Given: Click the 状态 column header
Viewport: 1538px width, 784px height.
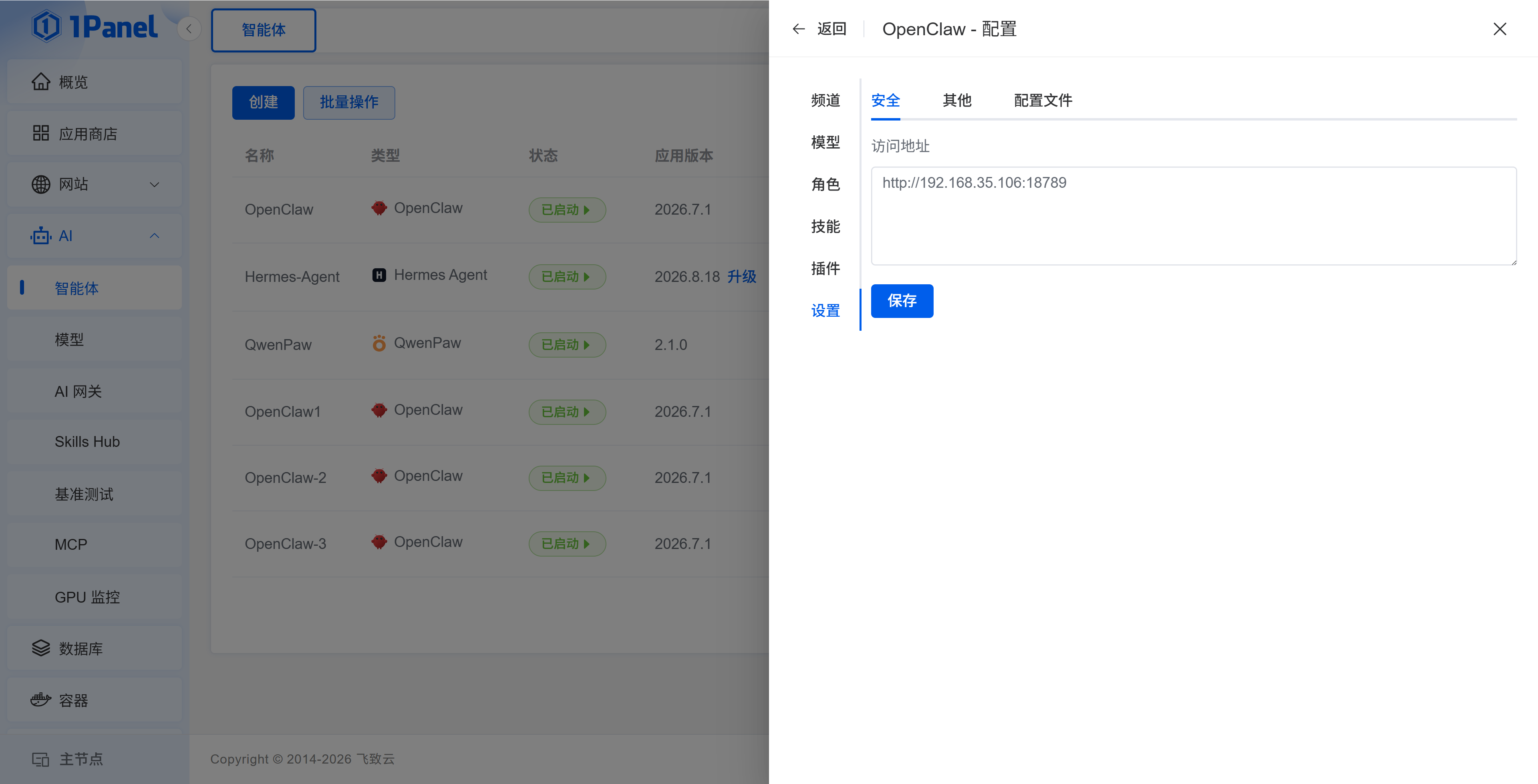Looking at the screenshot, I should (544, 156).
